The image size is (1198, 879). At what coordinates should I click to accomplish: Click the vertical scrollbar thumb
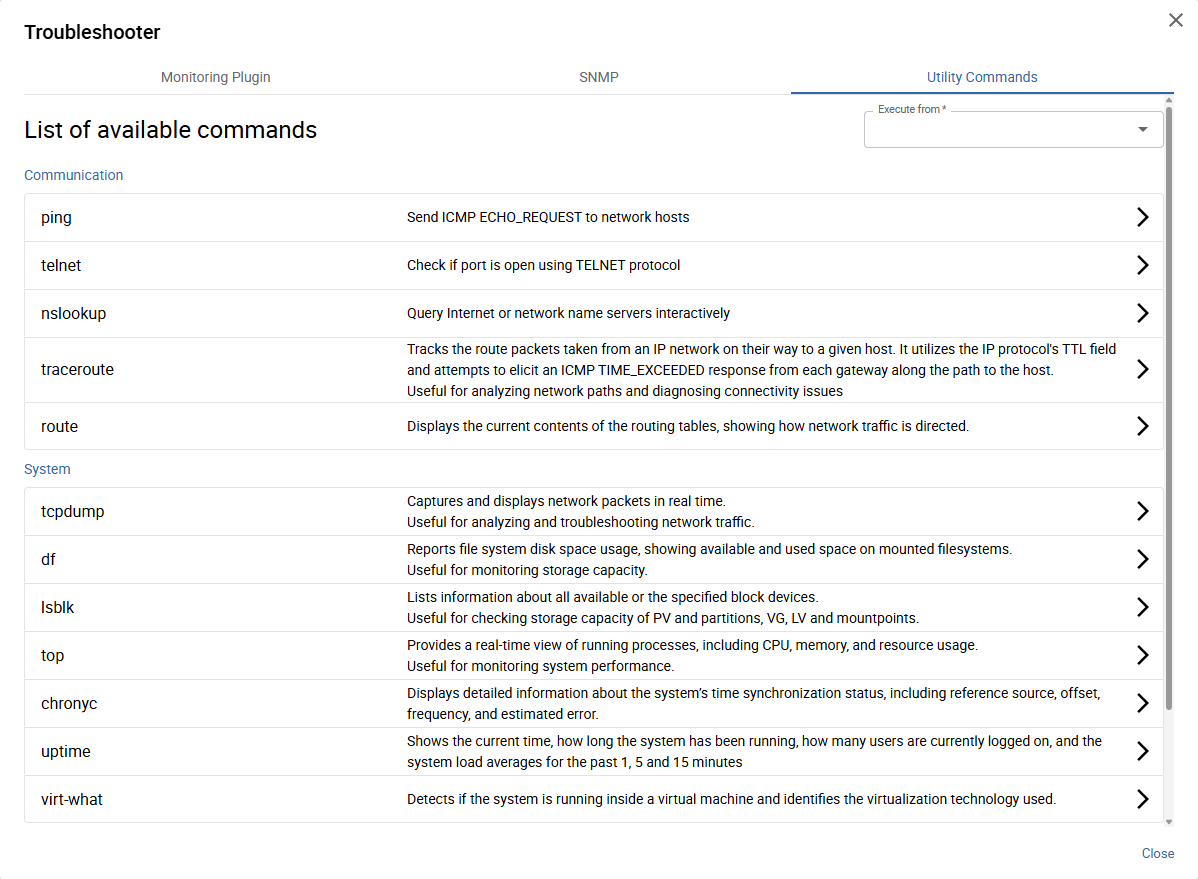(x=1169, y=400)
